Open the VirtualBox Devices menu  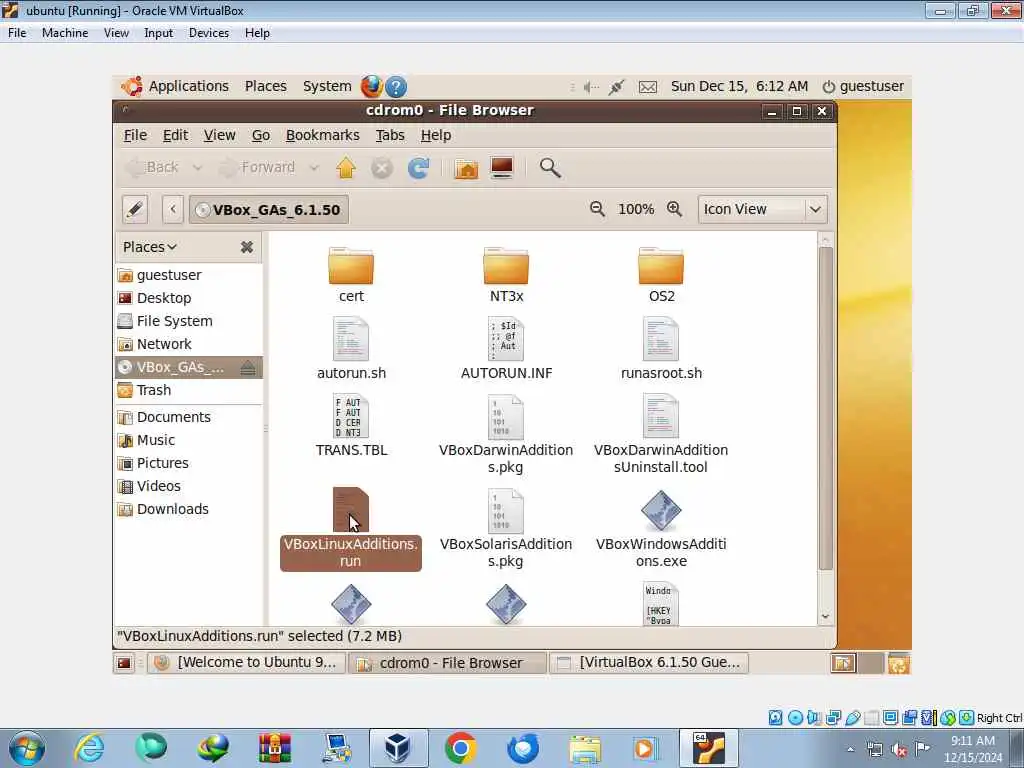208,33
